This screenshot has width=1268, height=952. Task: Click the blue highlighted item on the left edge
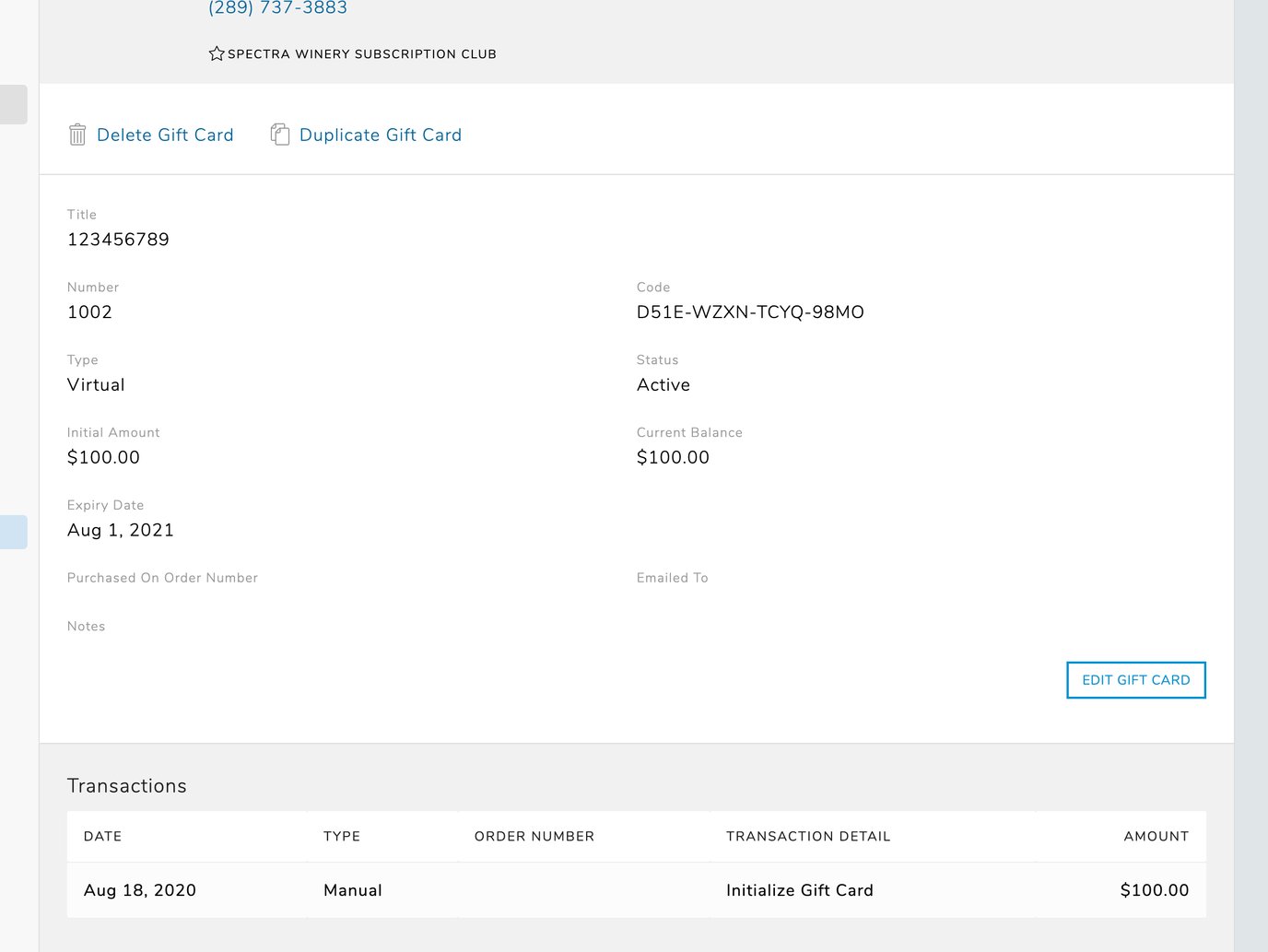13,531
